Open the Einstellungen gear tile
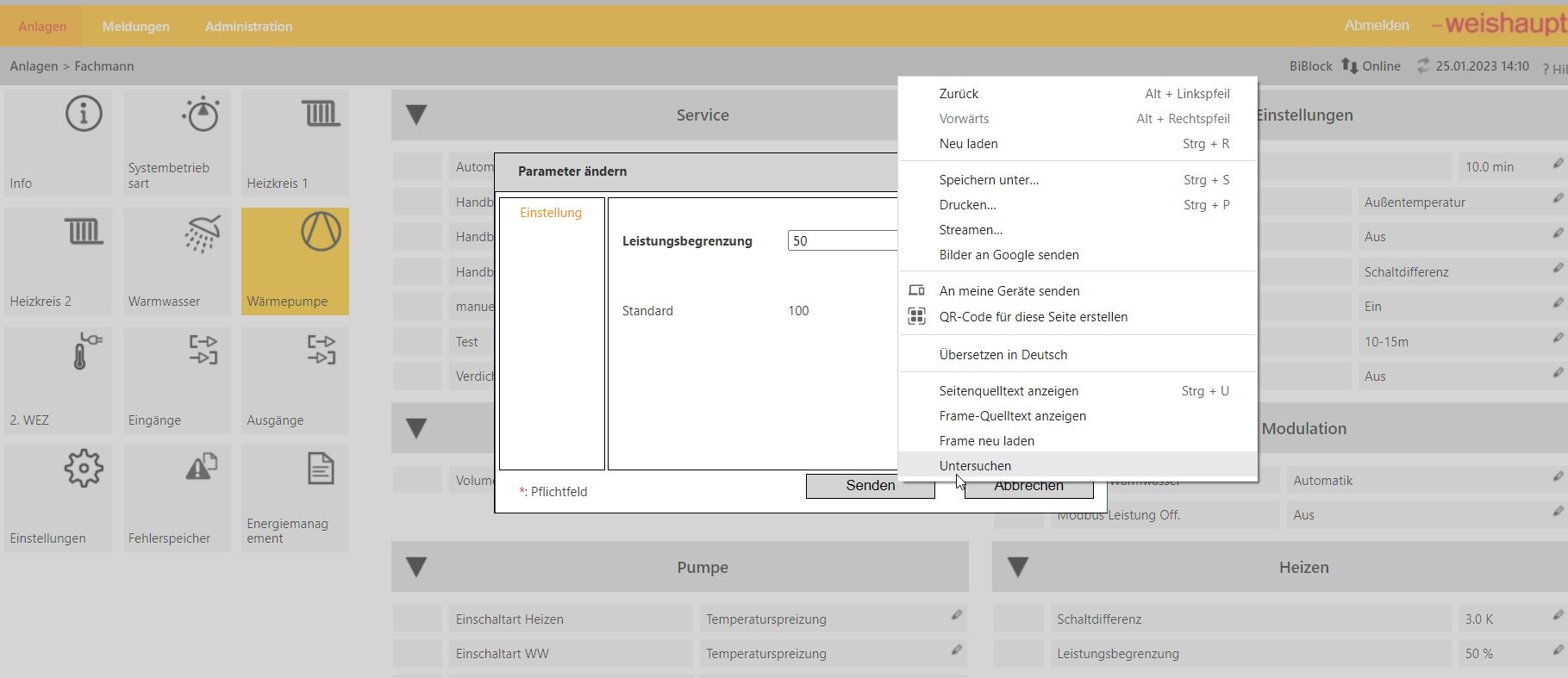 (58, 498)
